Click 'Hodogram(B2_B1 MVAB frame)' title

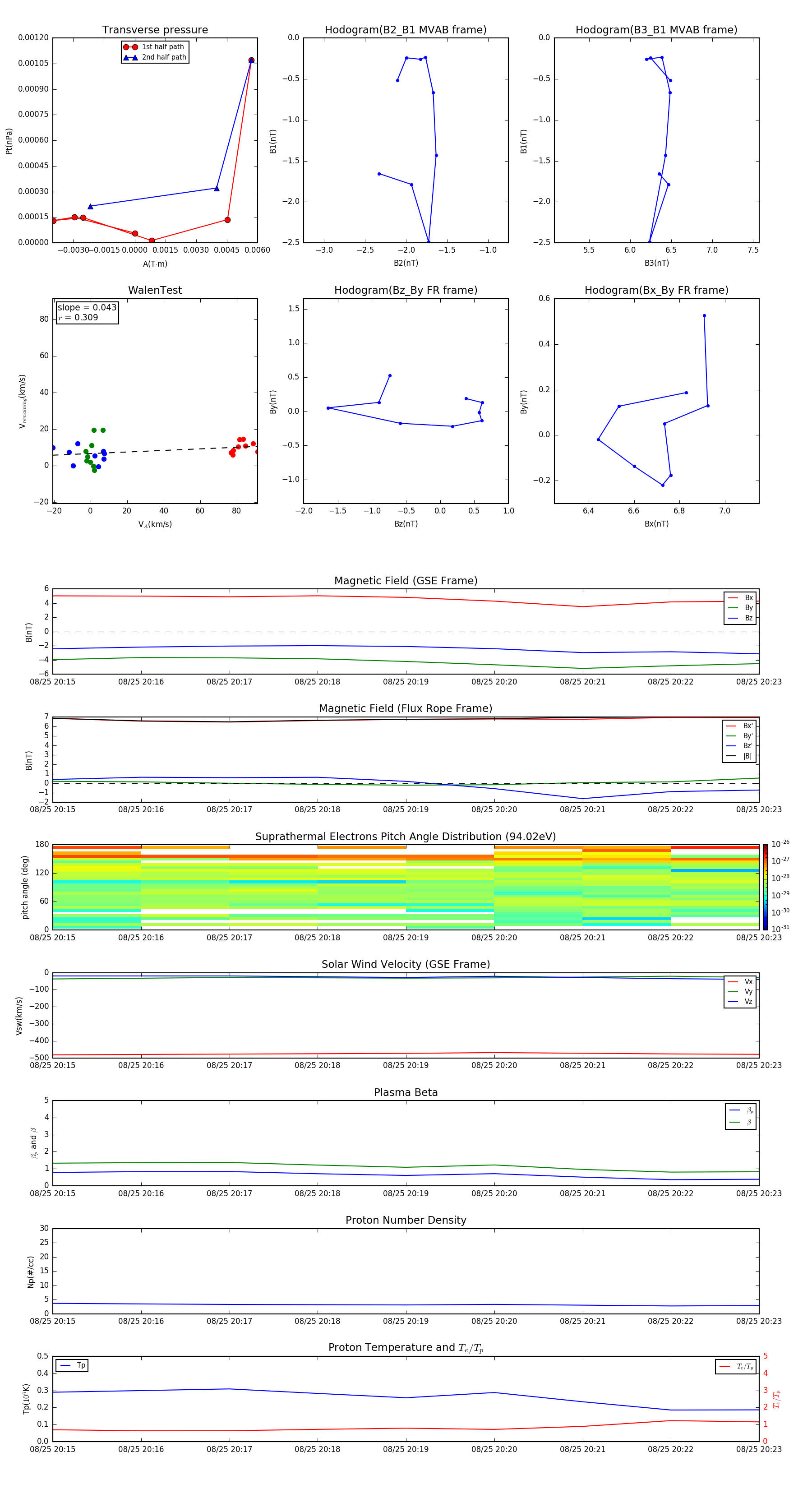point(406,30)
